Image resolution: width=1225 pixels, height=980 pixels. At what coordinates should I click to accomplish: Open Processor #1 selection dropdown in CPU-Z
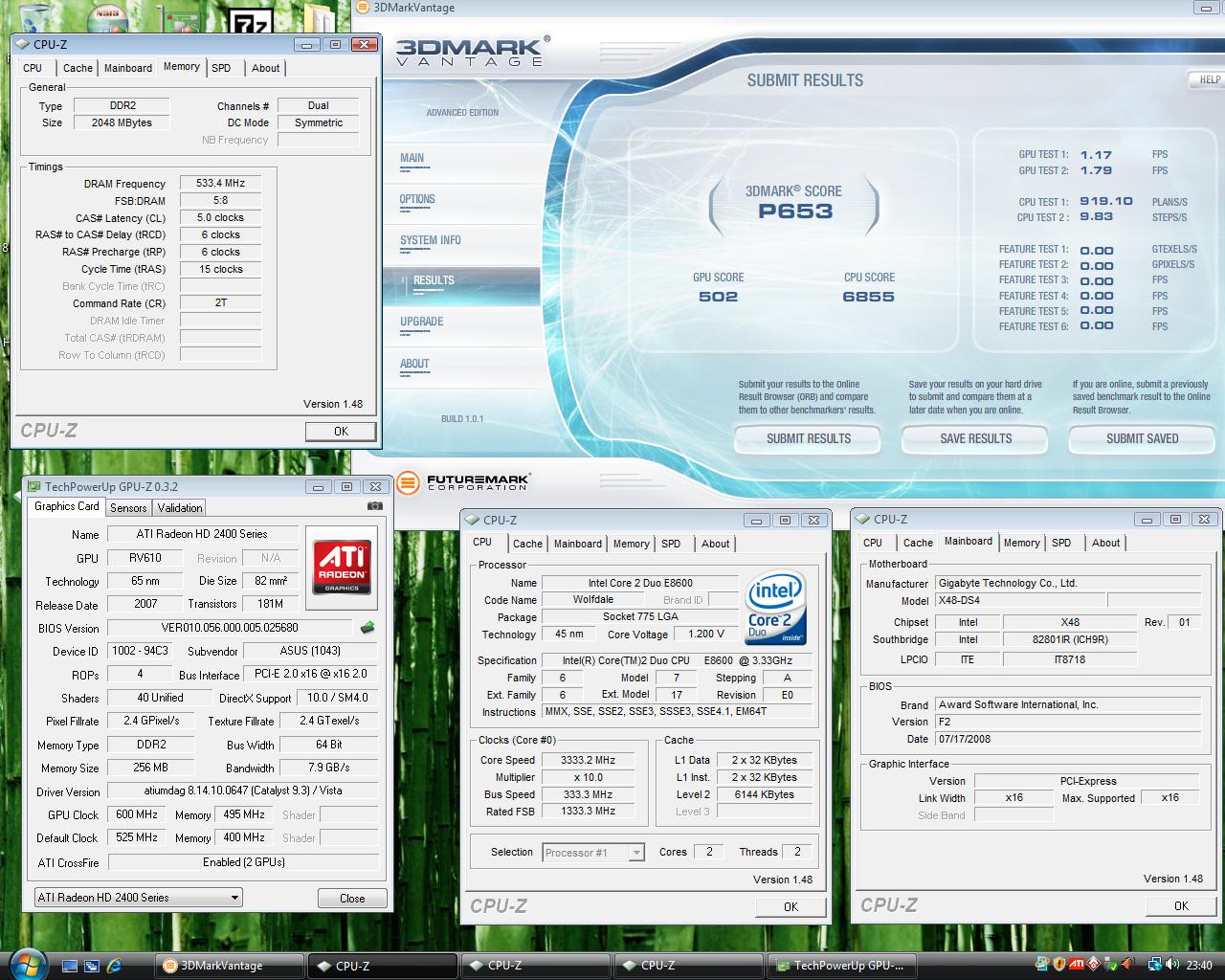(x=593, y=852)
